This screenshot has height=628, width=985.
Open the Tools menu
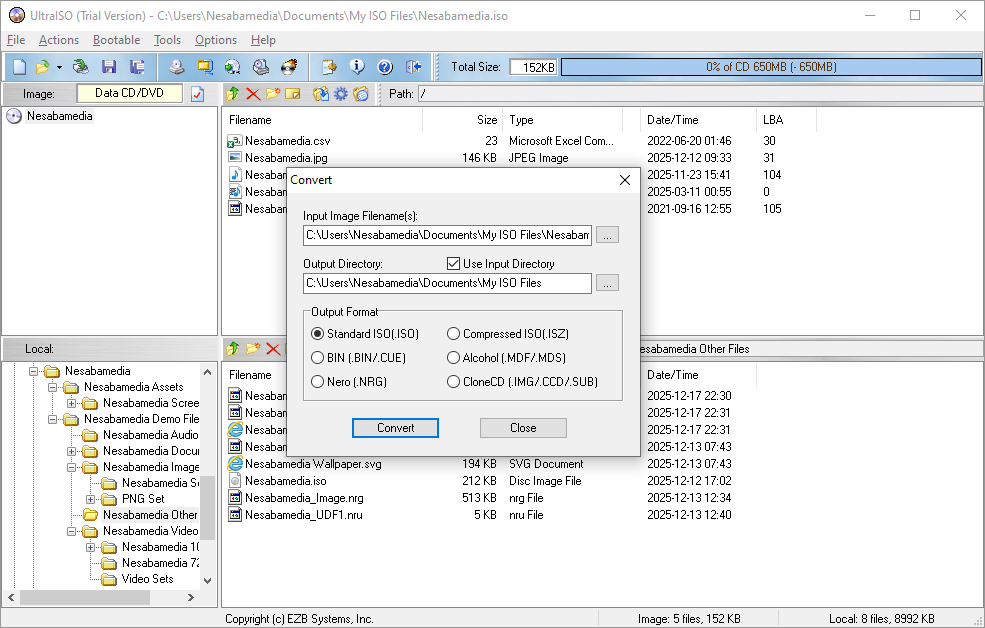[167, 40]
